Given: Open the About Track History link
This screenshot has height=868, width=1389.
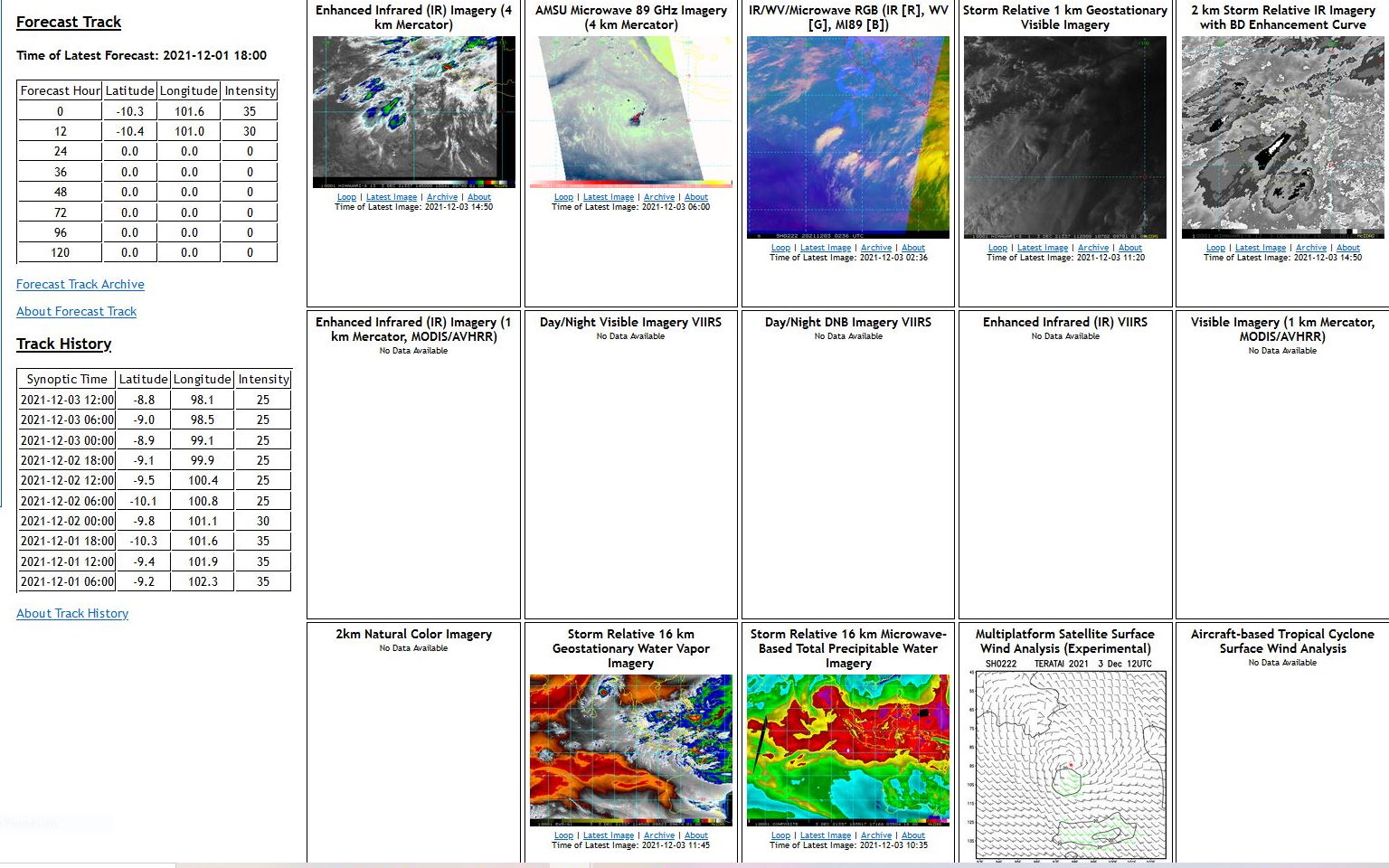Looking at the screenshot, I should pyautogui.click(x=72, y=613).
